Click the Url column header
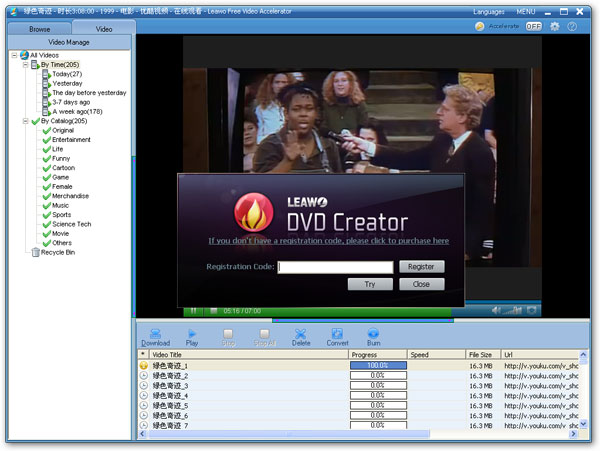The width and height of the screenshot is (600, 451). [541, 355]
